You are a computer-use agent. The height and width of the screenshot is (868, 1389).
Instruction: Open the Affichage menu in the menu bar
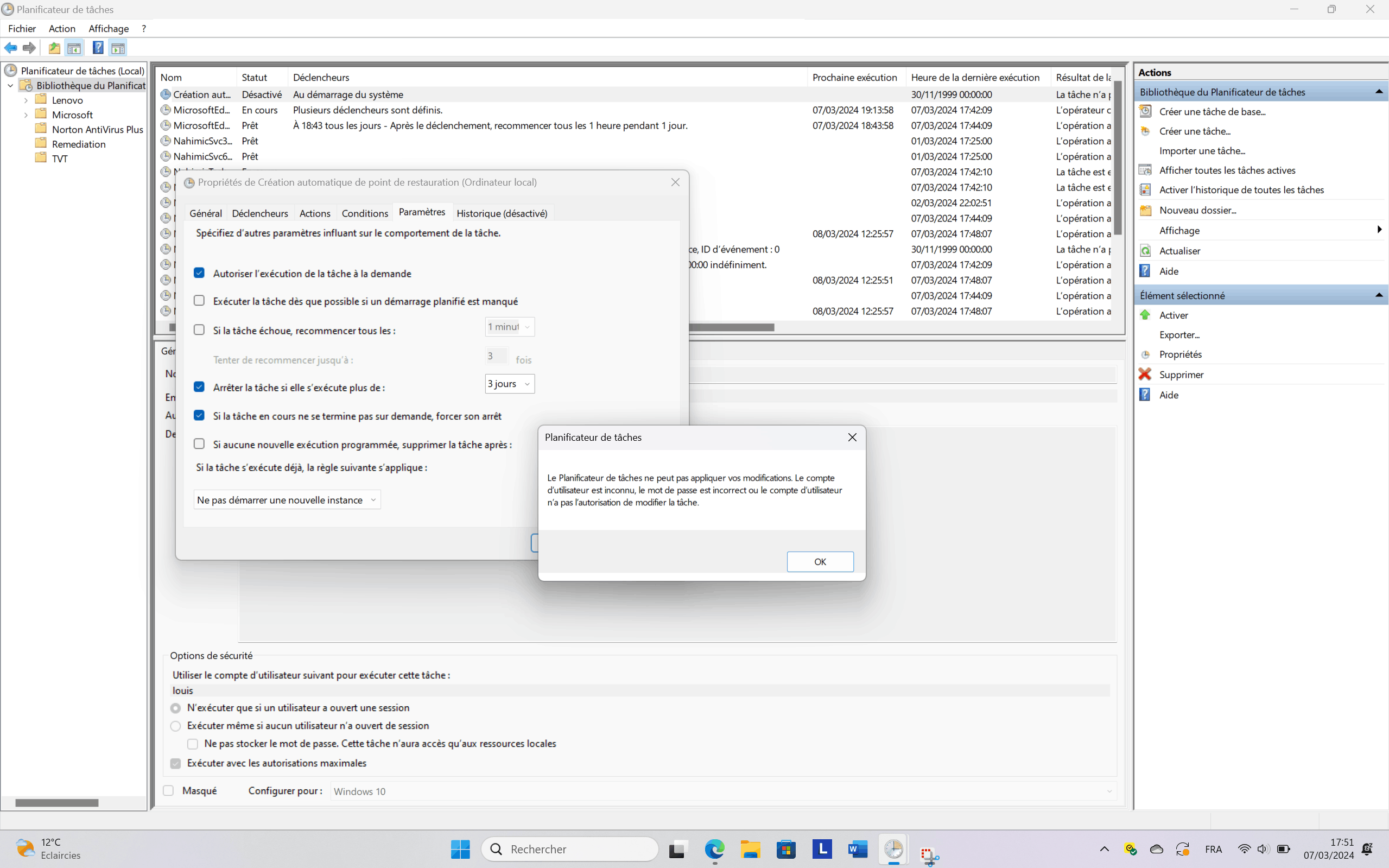pyautogui.click(x=109, y=28)
